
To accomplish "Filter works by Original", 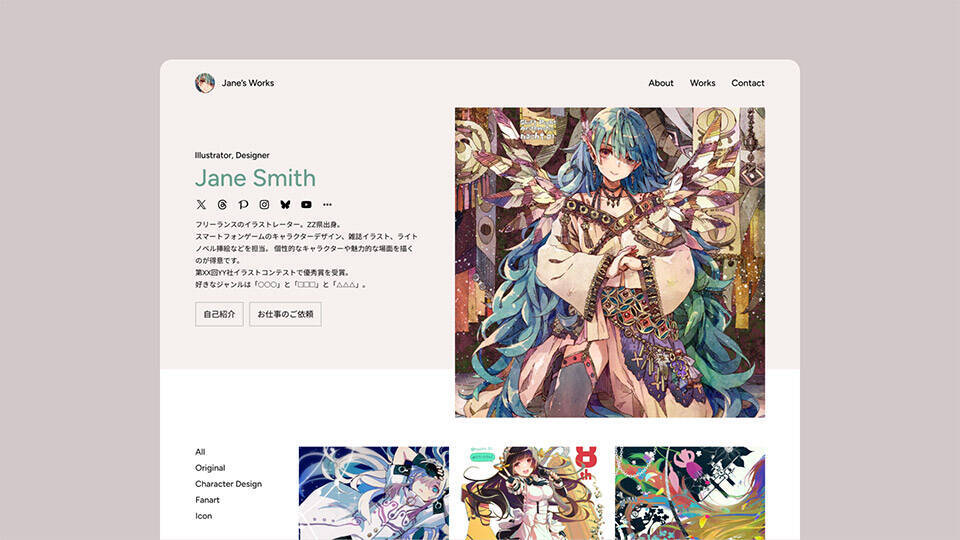I will point(210,468).
